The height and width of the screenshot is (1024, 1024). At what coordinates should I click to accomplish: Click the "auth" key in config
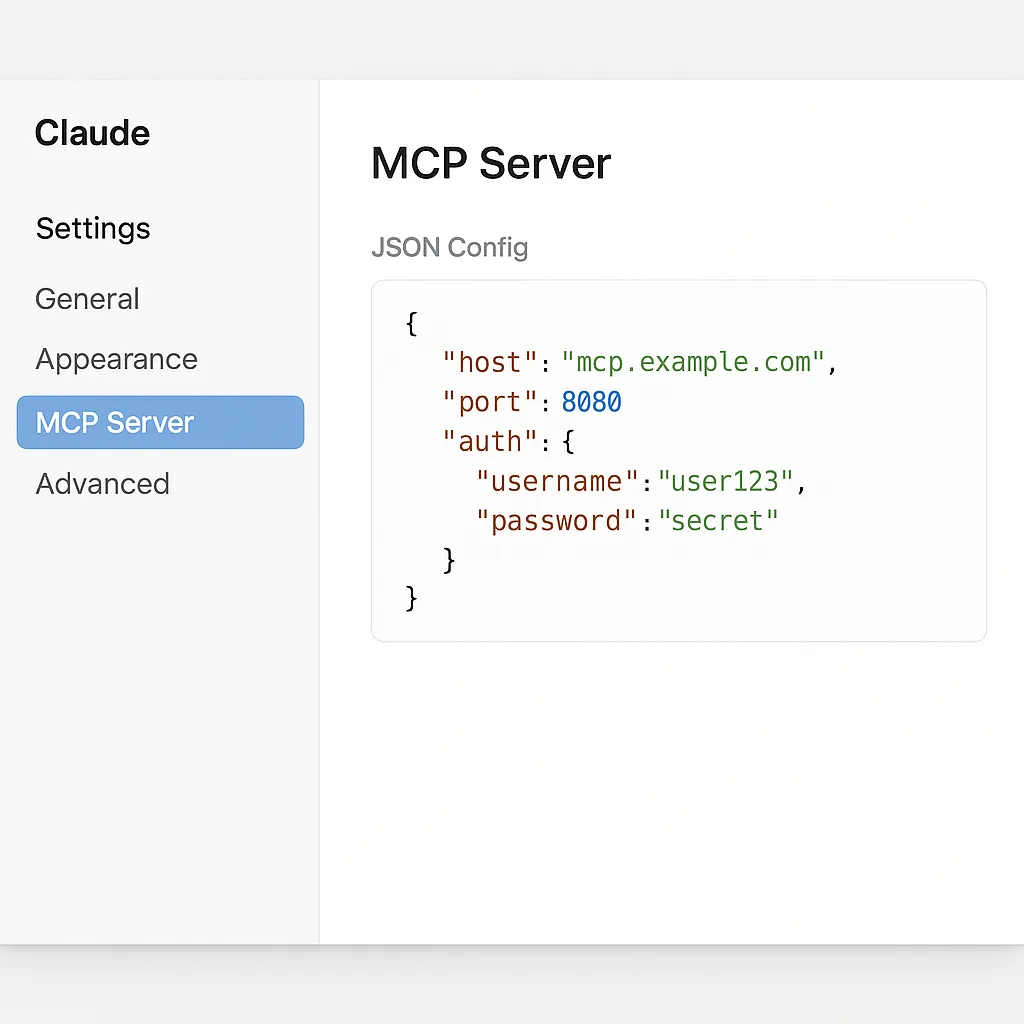(490, 442)
